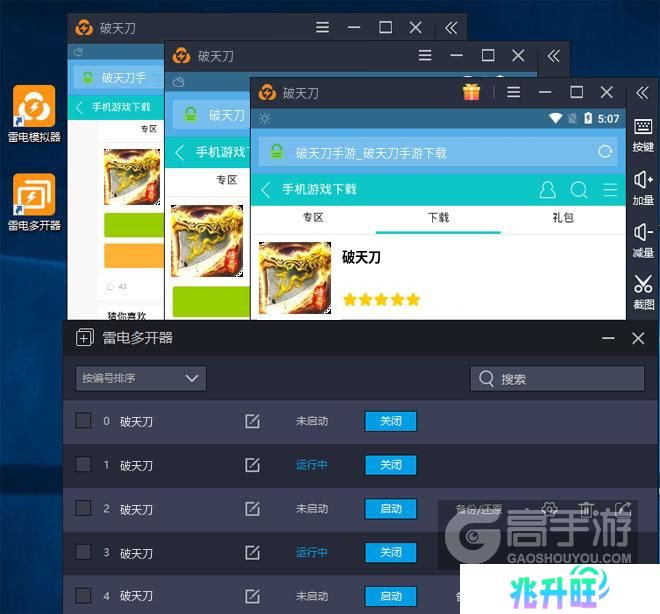Click 未启动 status of instance 4
This screenshot has width=660, height=614.
311,596
